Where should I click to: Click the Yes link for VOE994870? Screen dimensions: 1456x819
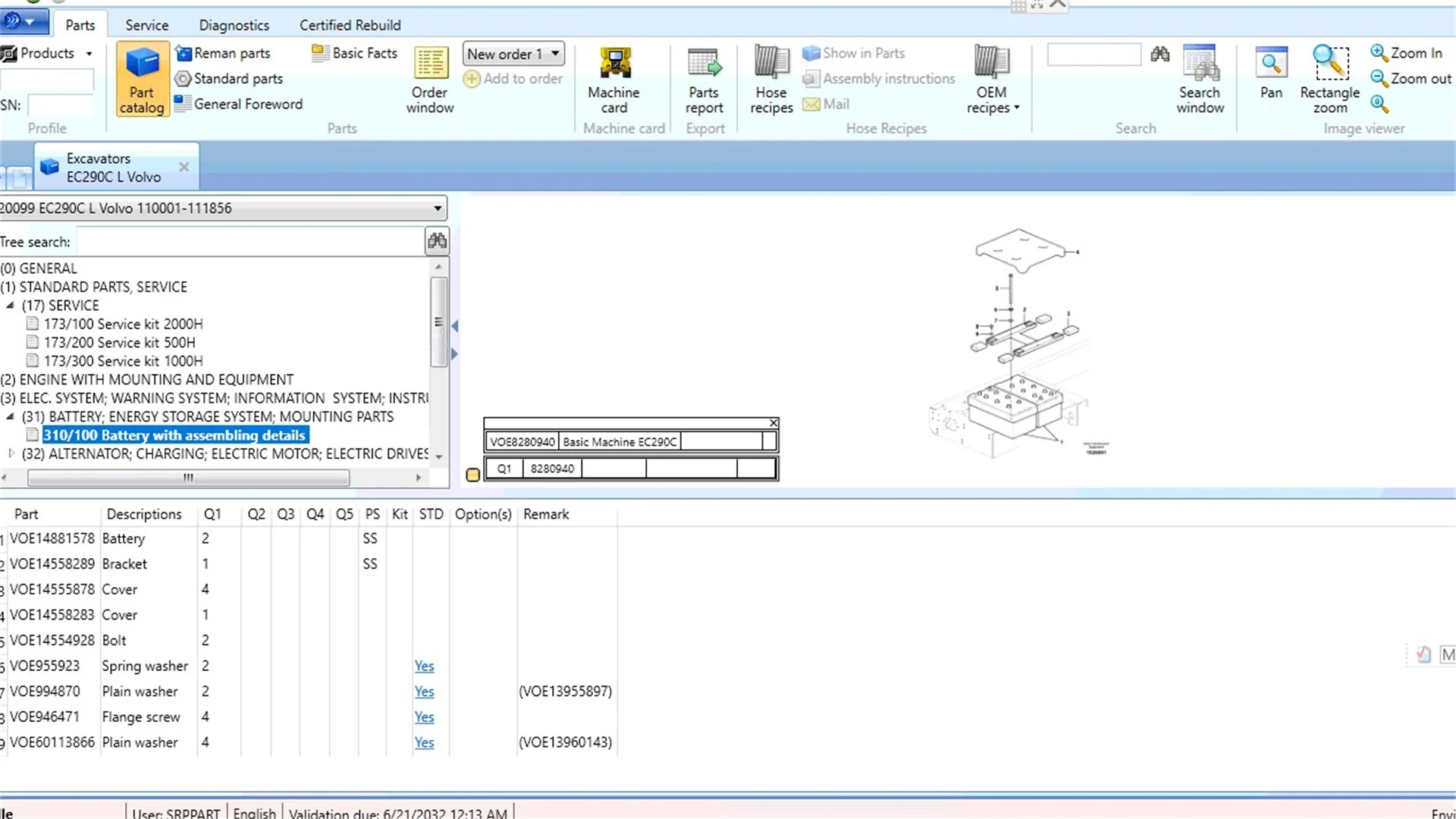tap(425, 692)
